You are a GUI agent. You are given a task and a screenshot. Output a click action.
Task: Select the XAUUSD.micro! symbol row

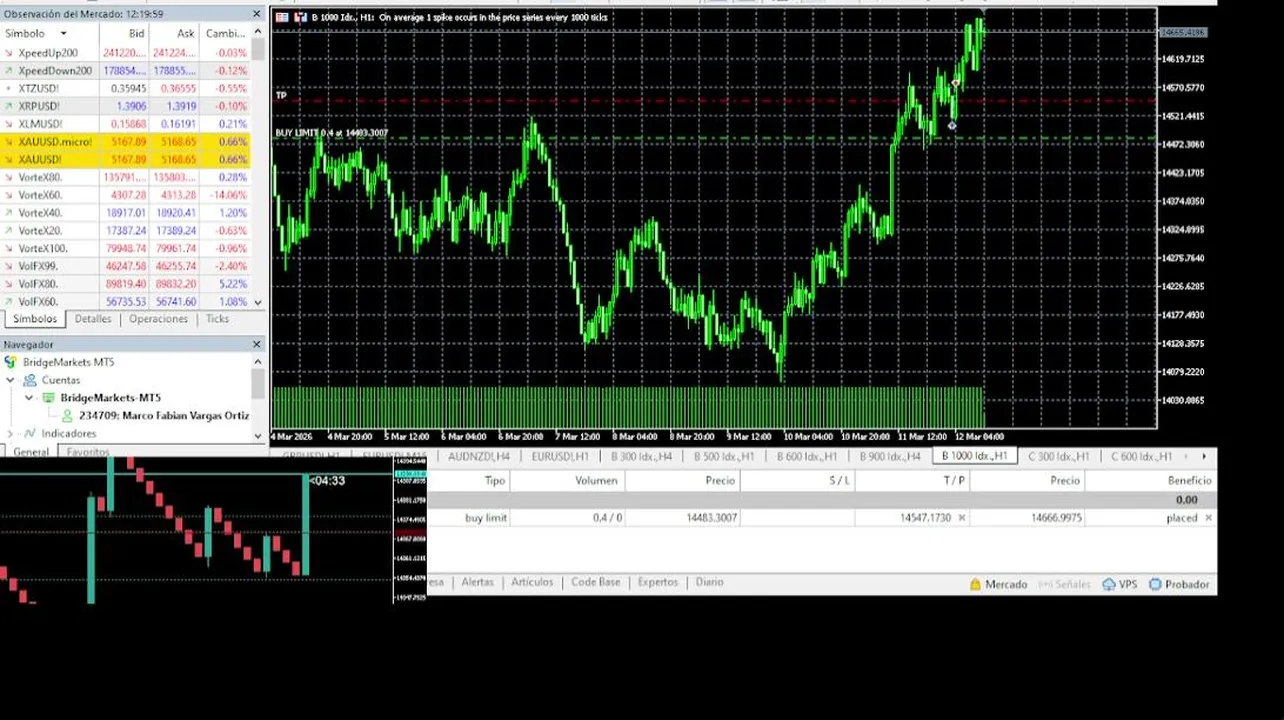[125, 142]
